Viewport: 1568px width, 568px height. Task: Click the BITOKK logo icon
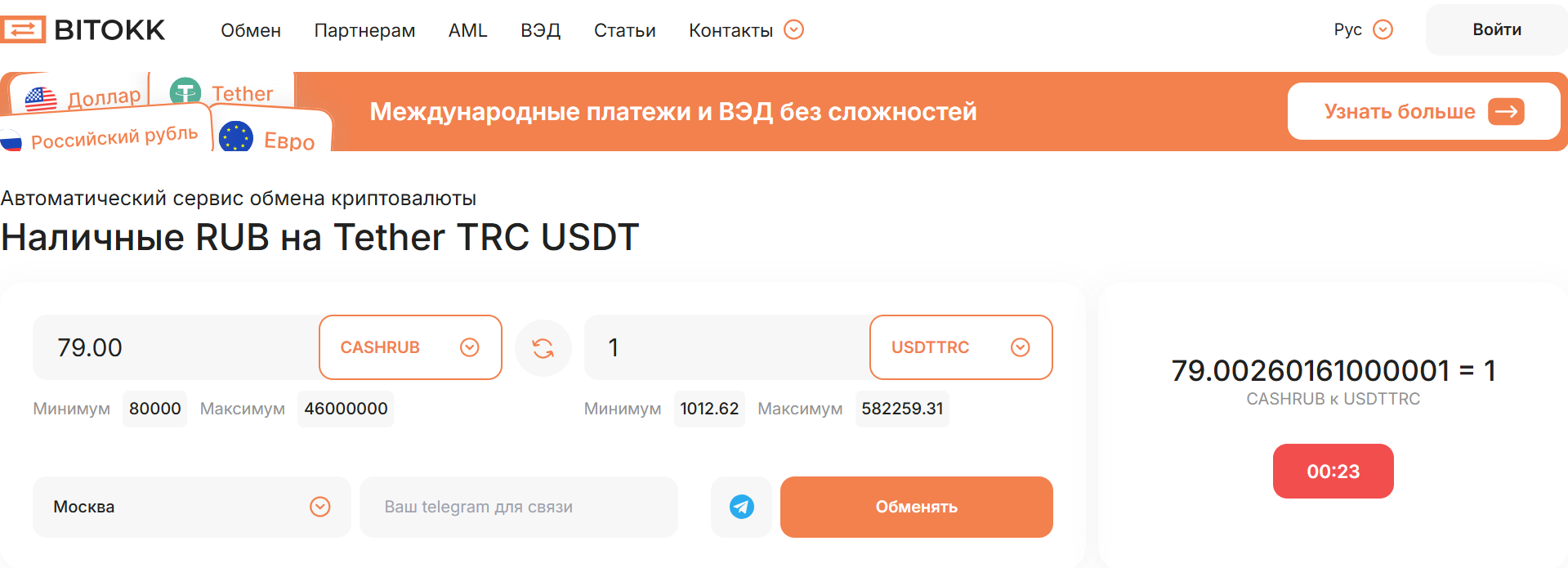(25, 29)
